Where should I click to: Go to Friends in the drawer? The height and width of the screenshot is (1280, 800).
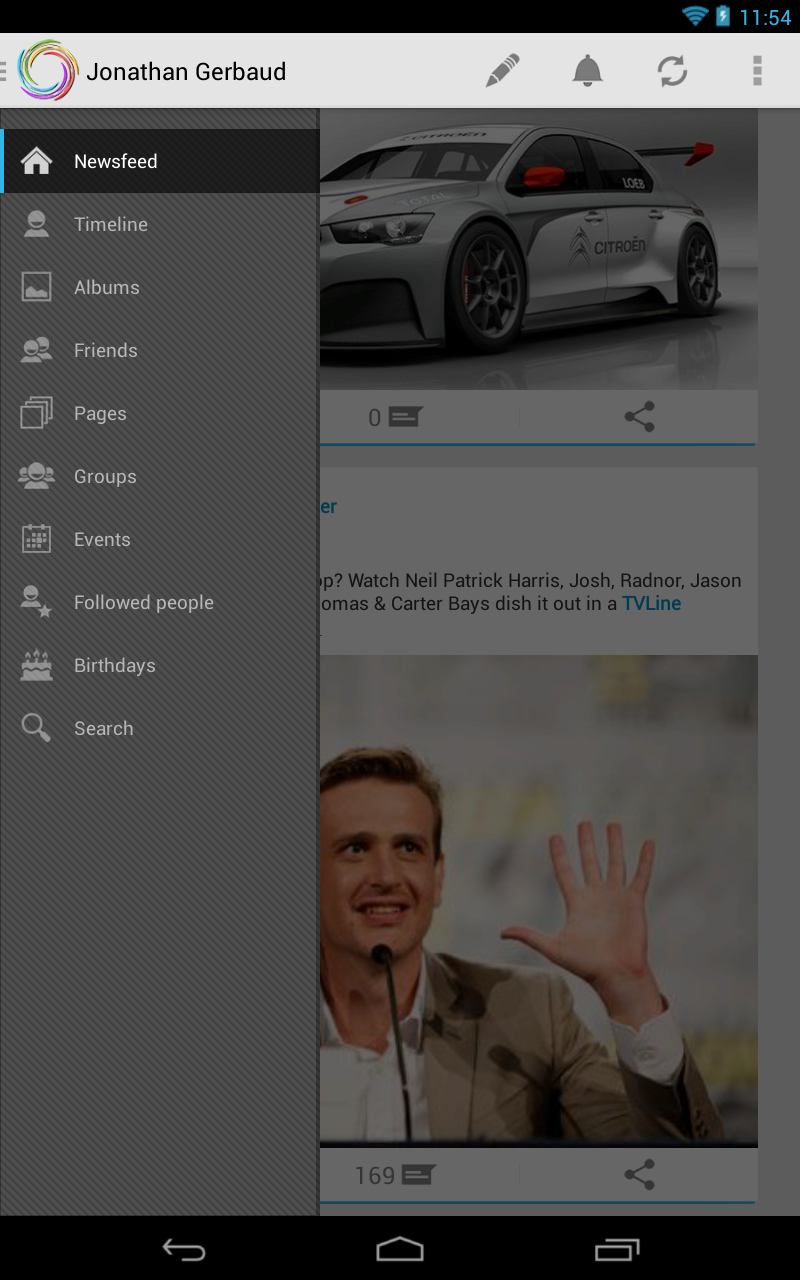pos(160,350)
